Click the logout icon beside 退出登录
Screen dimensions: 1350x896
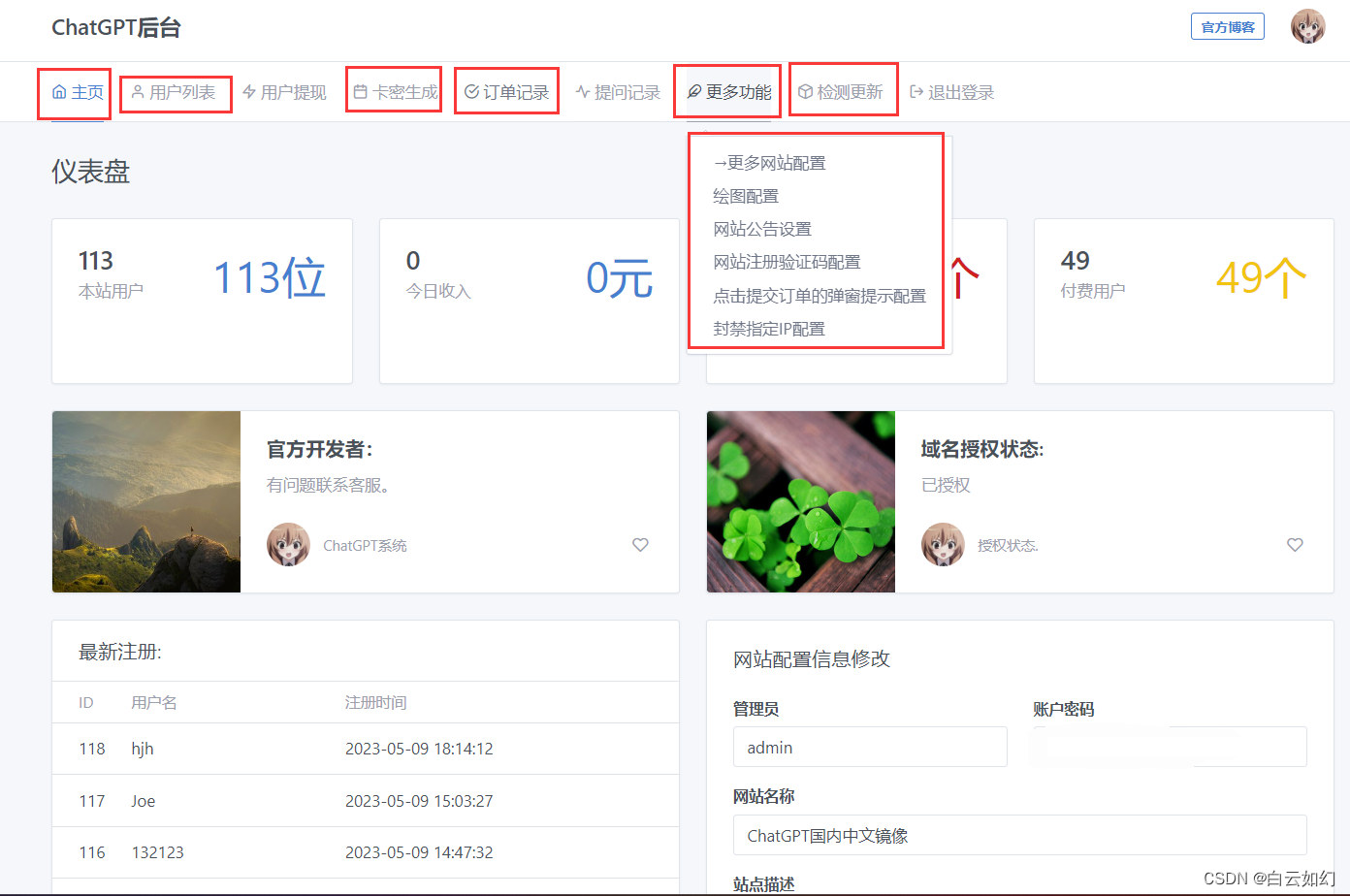point(916,92)
